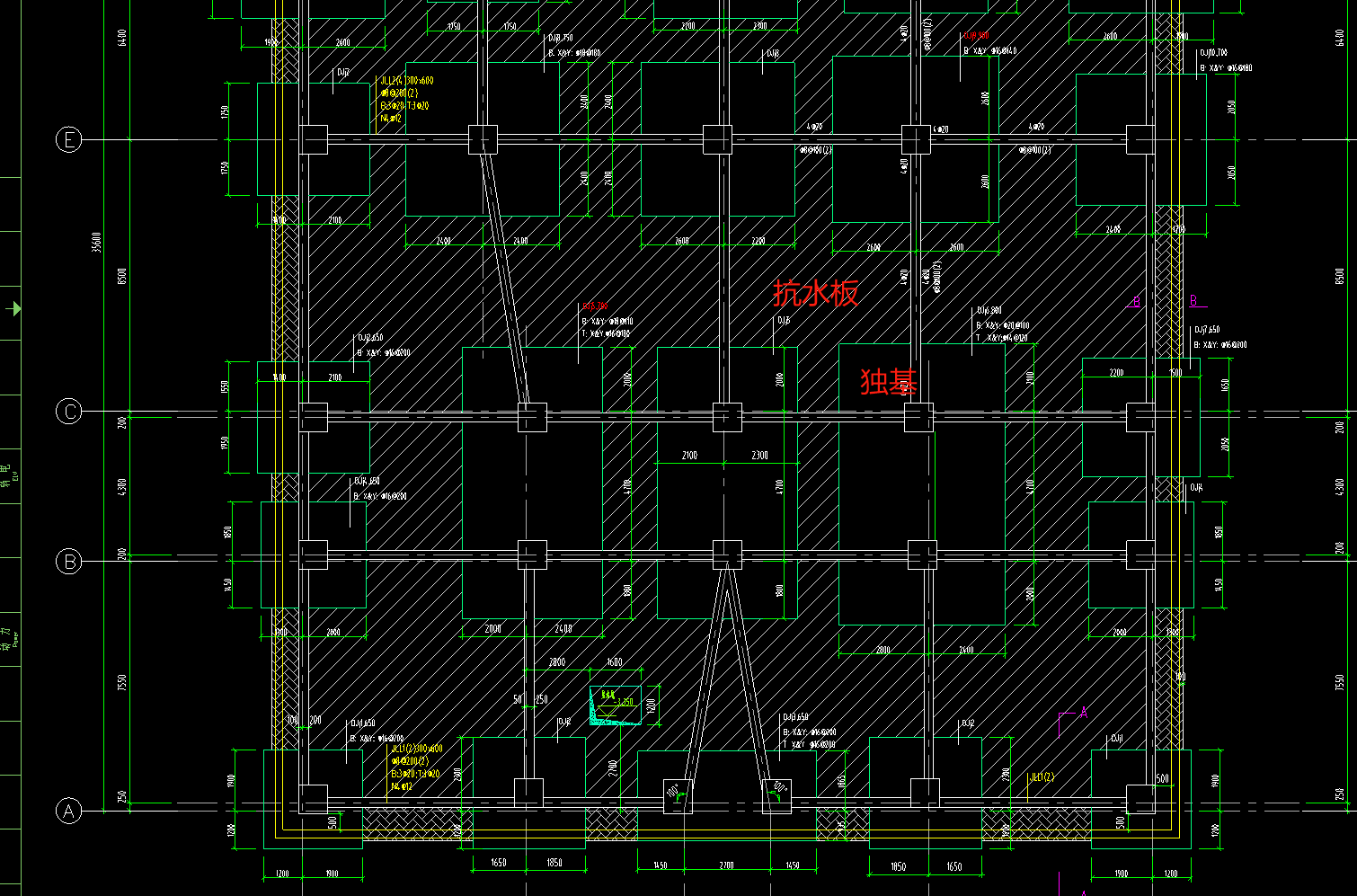This screenshot has width=1357, height=896.
Task: Click the cyan sump pit symbol
Action: coord(614,705)
